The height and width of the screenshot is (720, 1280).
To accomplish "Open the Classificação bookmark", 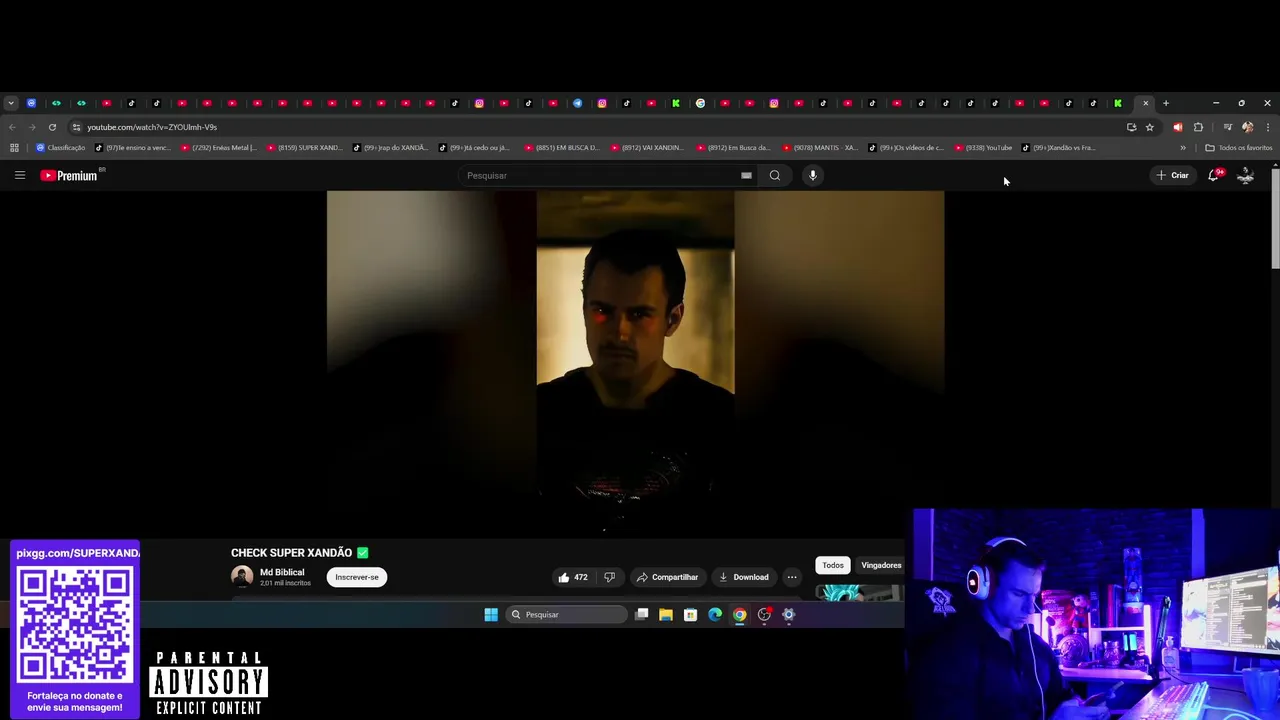I will tap(61, 148).
